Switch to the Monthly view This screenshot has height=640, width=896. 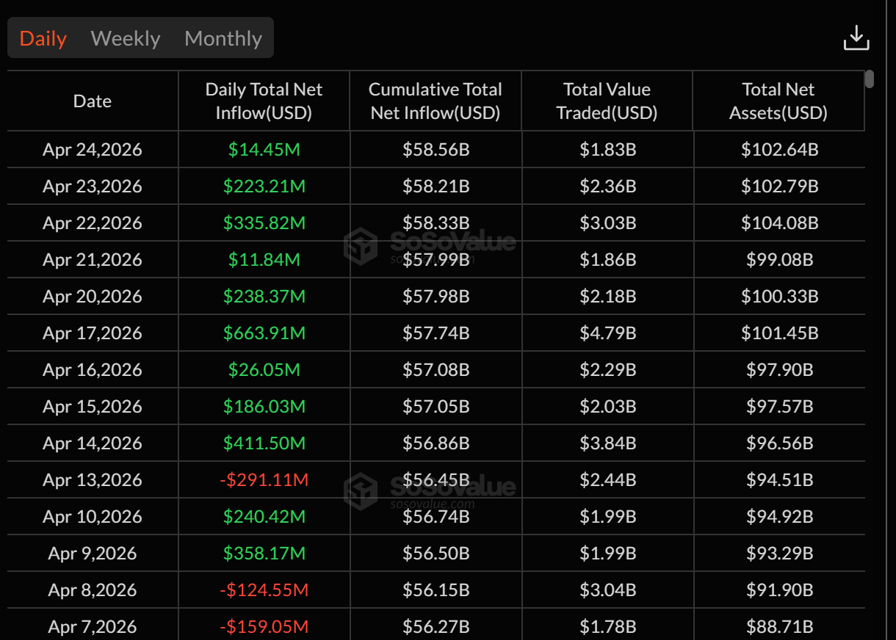(x=222, y=38)
